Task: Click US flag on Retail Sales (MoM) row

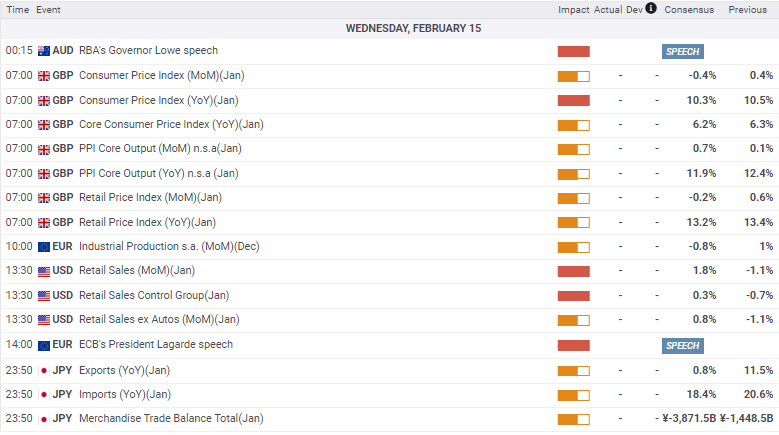Action: click(x=44, y=271)
